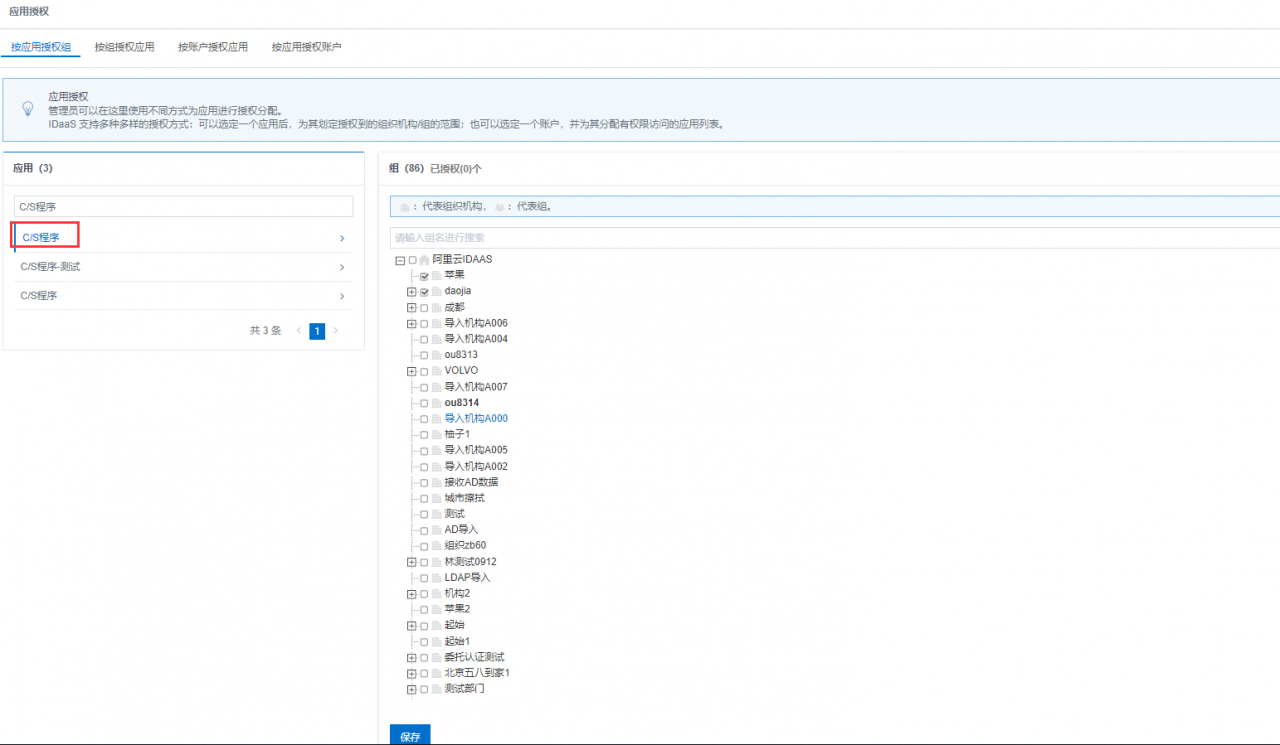Switch to 按组授权应用 tab
The height and width of the screenshot is (745, 1280).
pyautogui.click(x=124, y=47)
